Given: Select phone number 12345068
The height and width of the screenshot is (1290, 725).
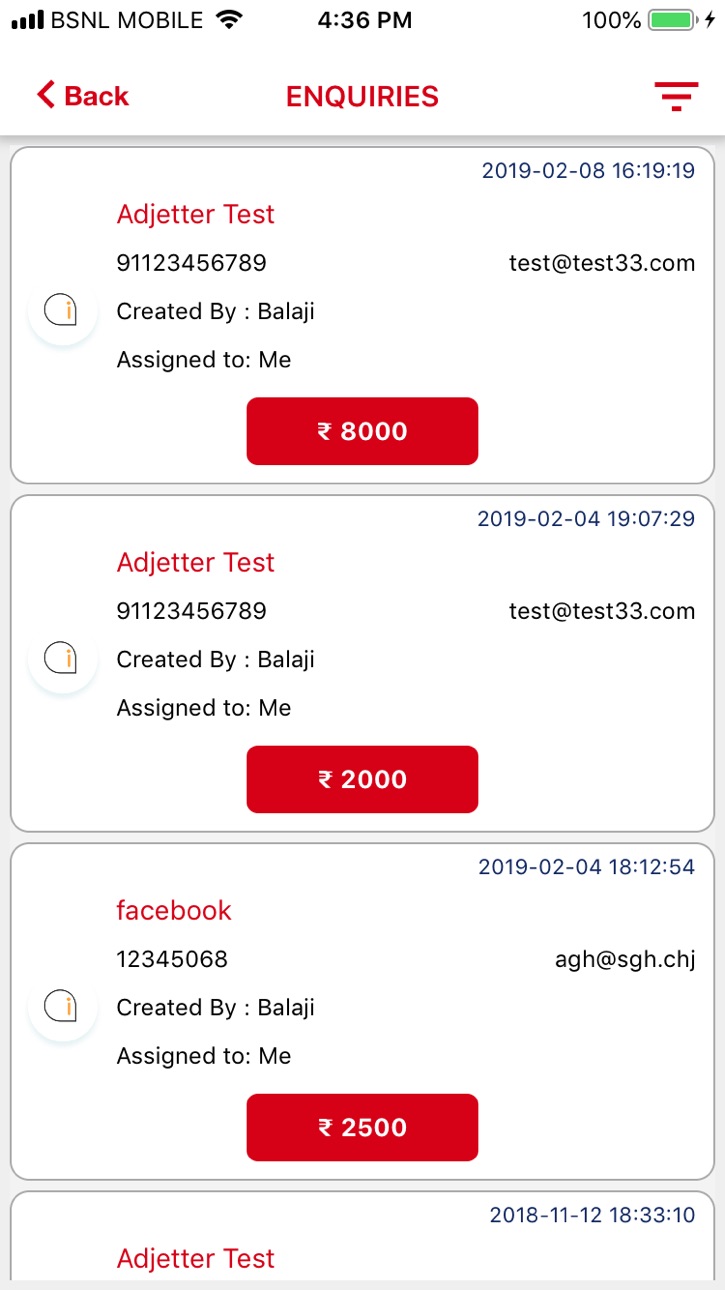Looking at the screenshot, I should (172, 959).
